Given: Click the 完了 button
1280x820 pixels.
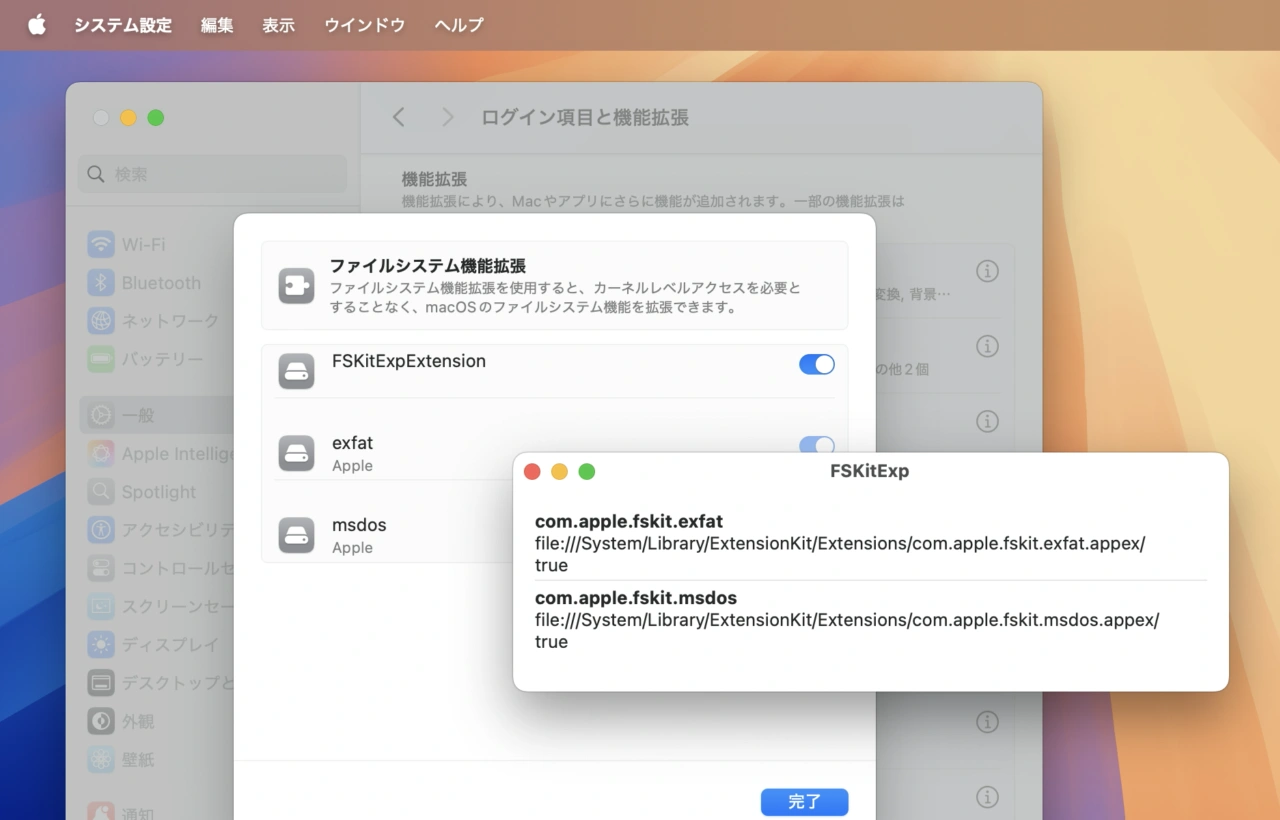Looking at the screenshot, I should point(804,802).
